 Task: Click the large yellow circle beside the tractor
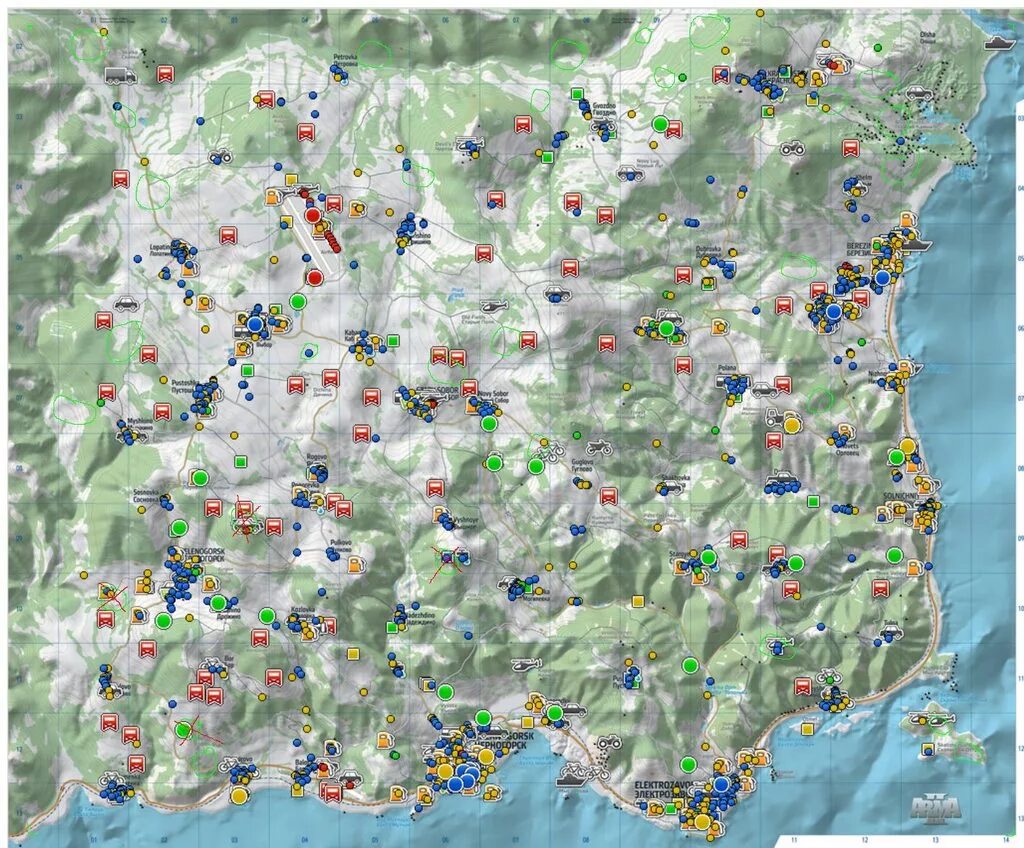(x=792, y=425)
